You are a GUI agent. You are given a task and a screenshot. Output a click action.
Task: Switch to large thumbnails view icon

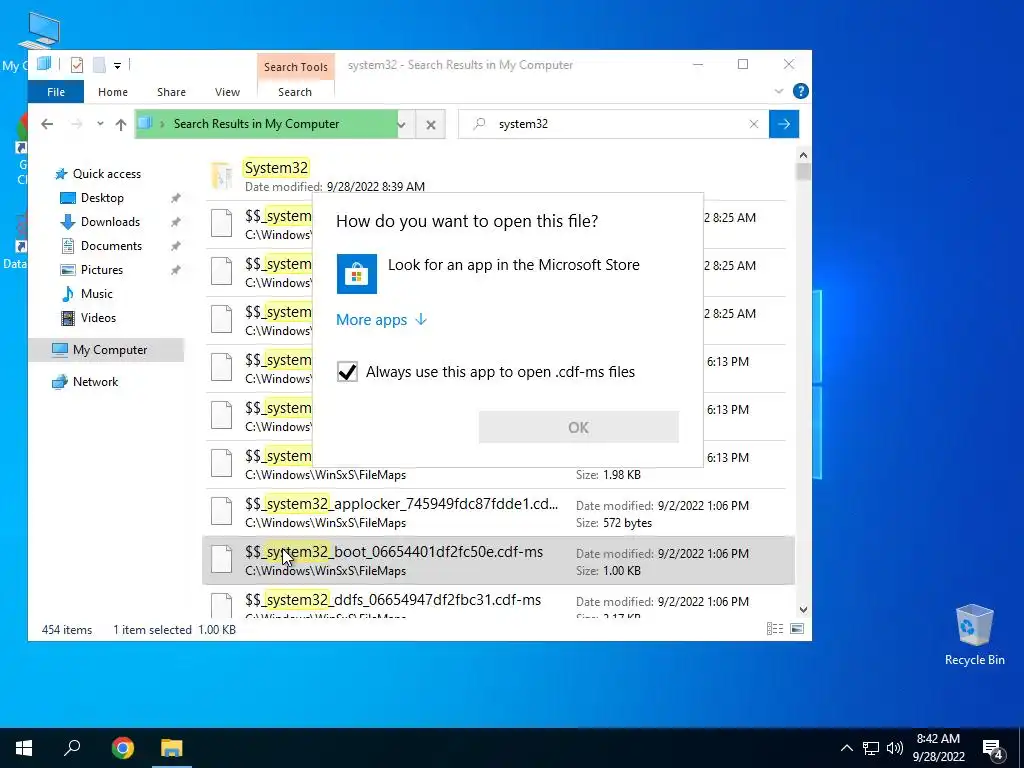[x=797, y=629]
